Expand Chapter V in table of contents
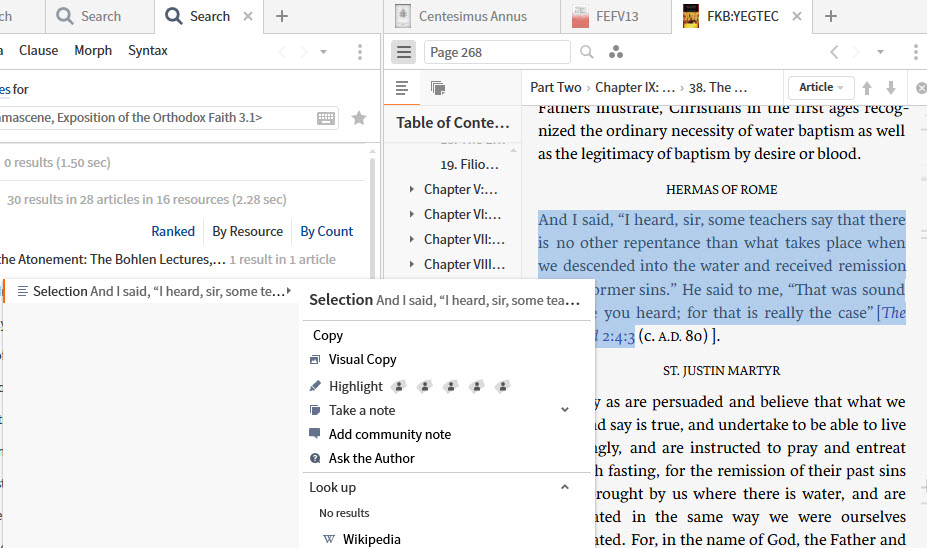 411,189
